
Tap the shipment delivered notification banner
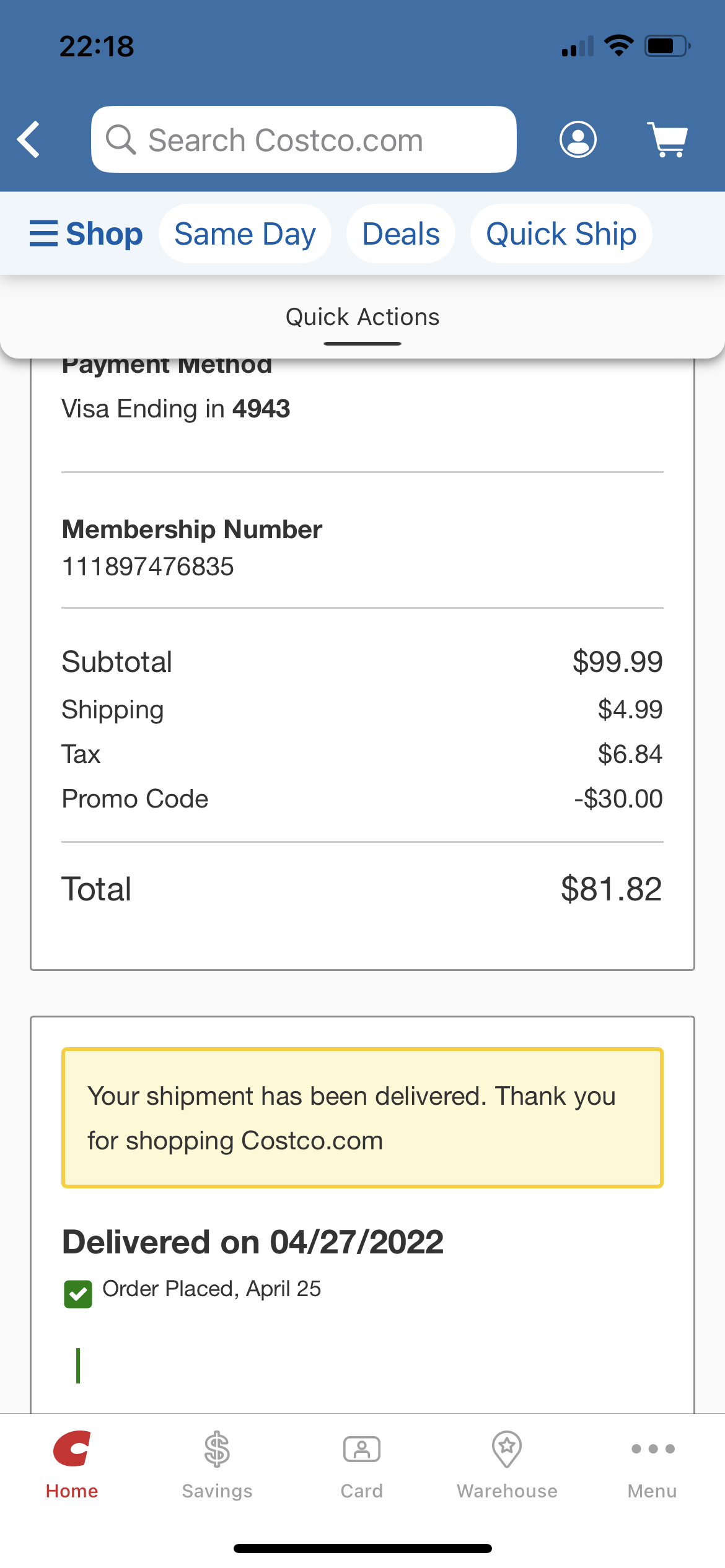362,1118
